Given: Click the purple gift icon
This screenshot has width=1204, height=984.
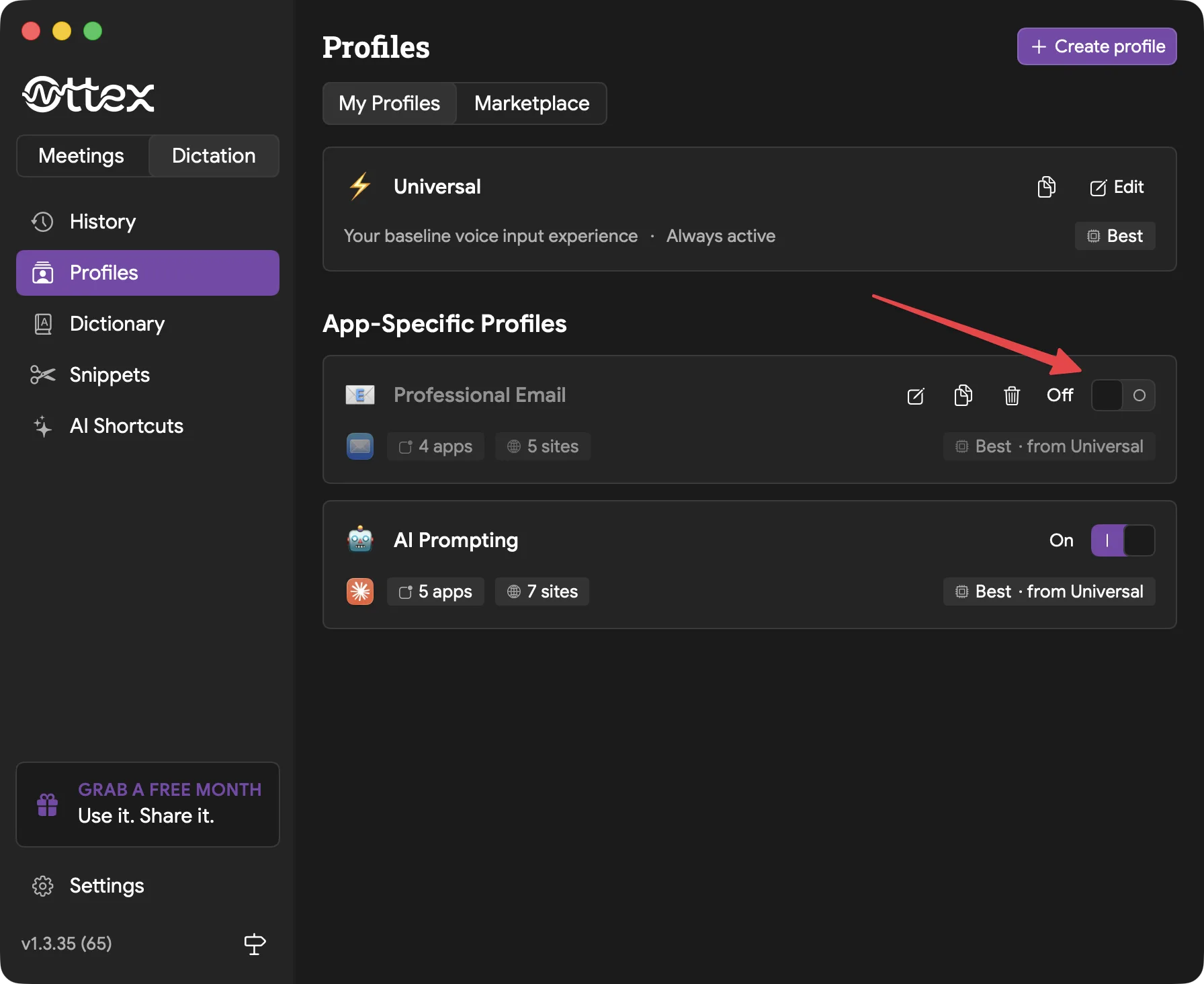Looking at the screenshot, I should (x=48, y=805).
